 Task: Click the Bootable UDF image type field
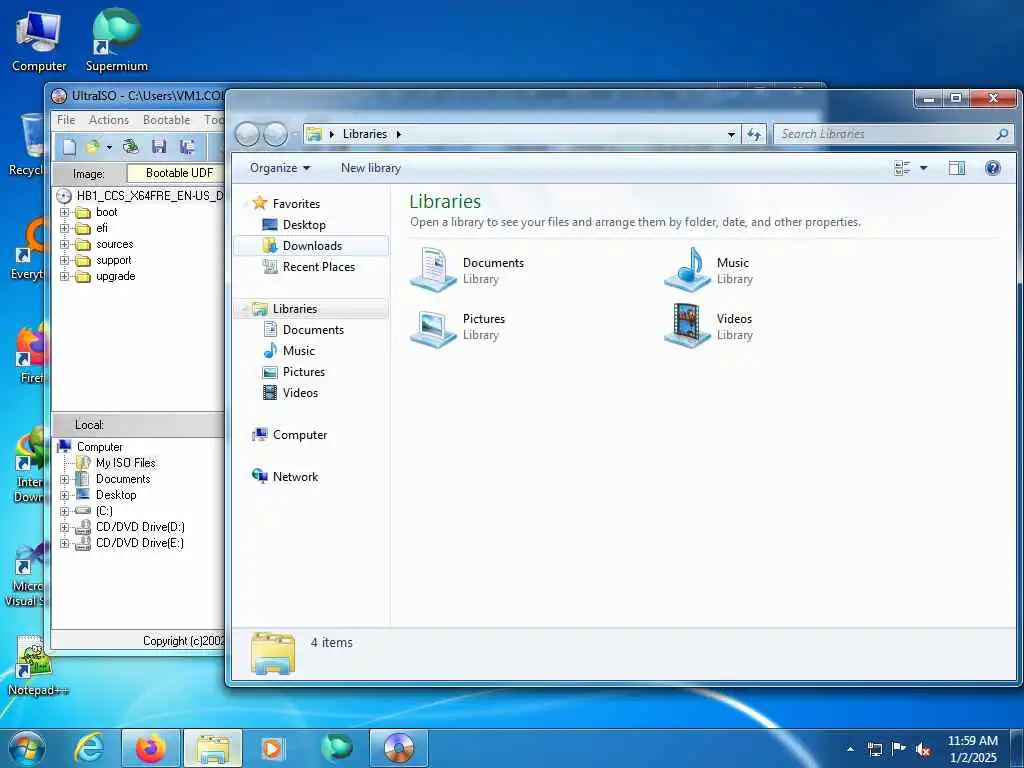(175, 172)
